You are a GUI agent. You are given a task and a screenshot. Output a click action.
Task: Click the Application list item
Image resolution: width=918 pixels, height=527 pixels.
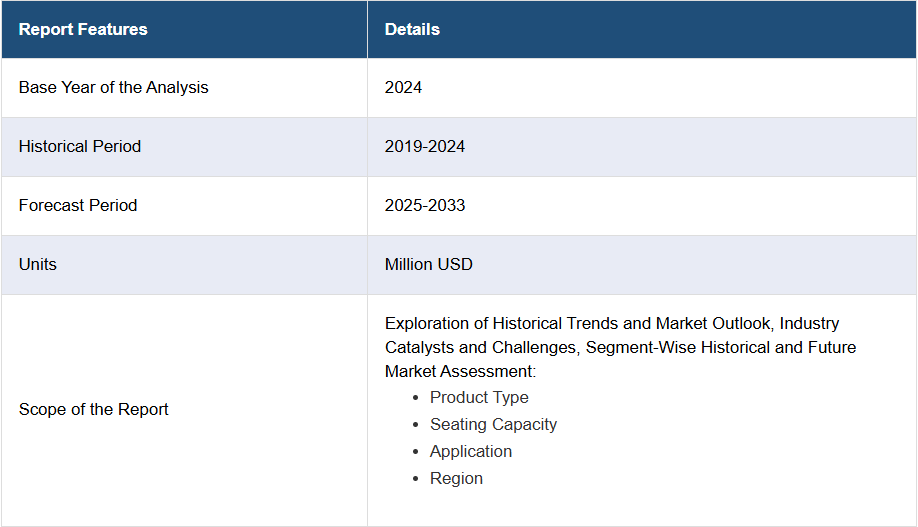[471, 451]
